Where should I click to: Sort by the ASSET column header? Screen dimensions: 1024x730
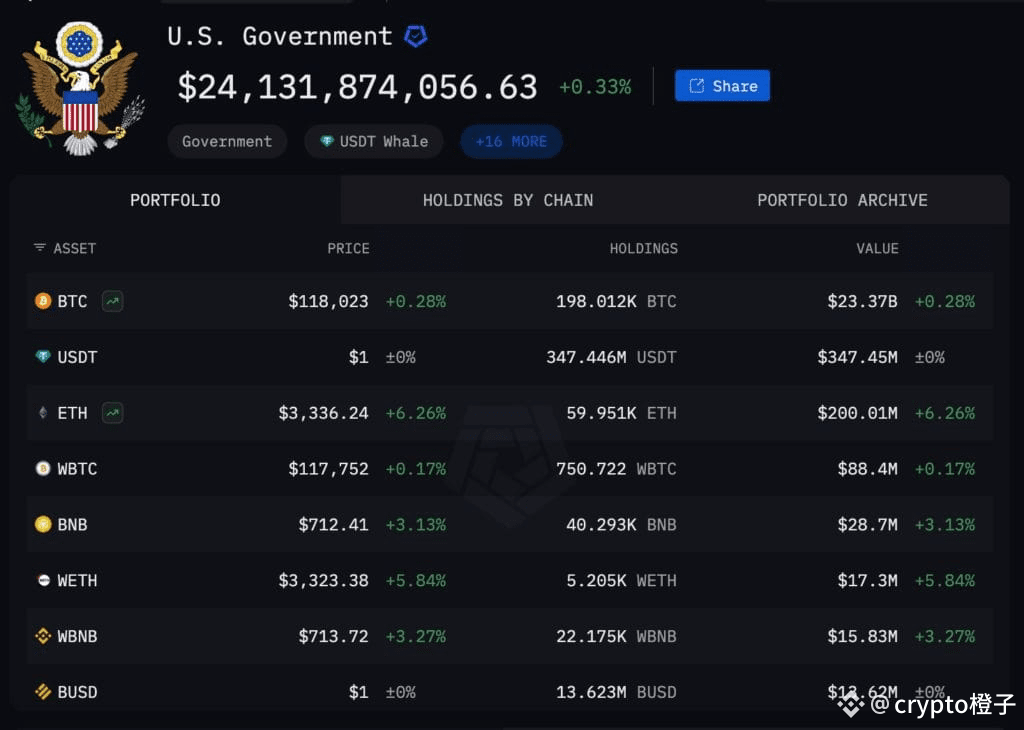click(74, 248)
